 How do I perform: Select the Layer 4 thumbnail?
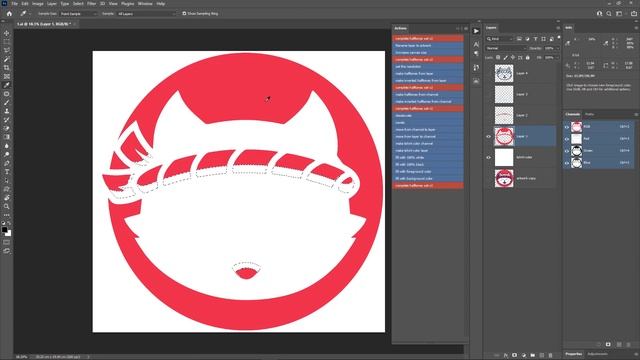point(504,73)
